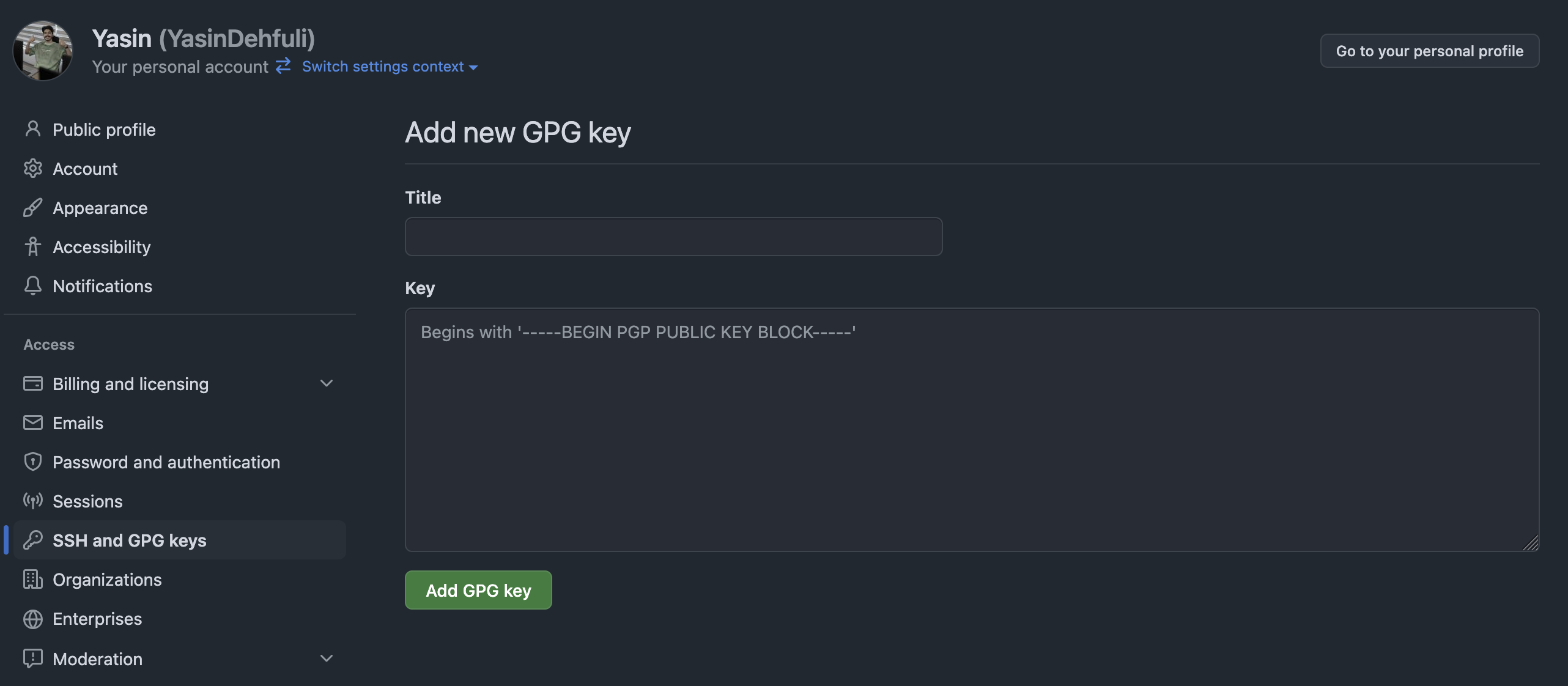Expand the Billing and licensing section
The width and height of the screenshot is (1568, 686).
click(327, 383)
